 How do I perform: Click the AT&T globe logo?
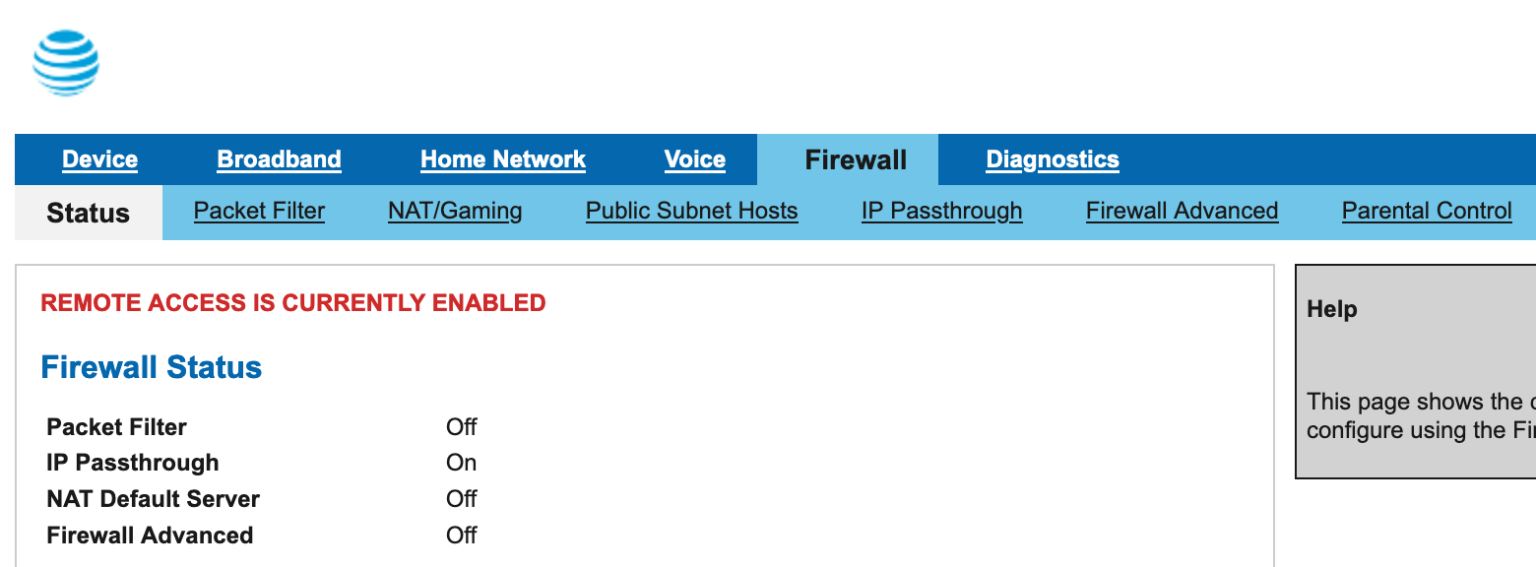click(x=66, y=62)
